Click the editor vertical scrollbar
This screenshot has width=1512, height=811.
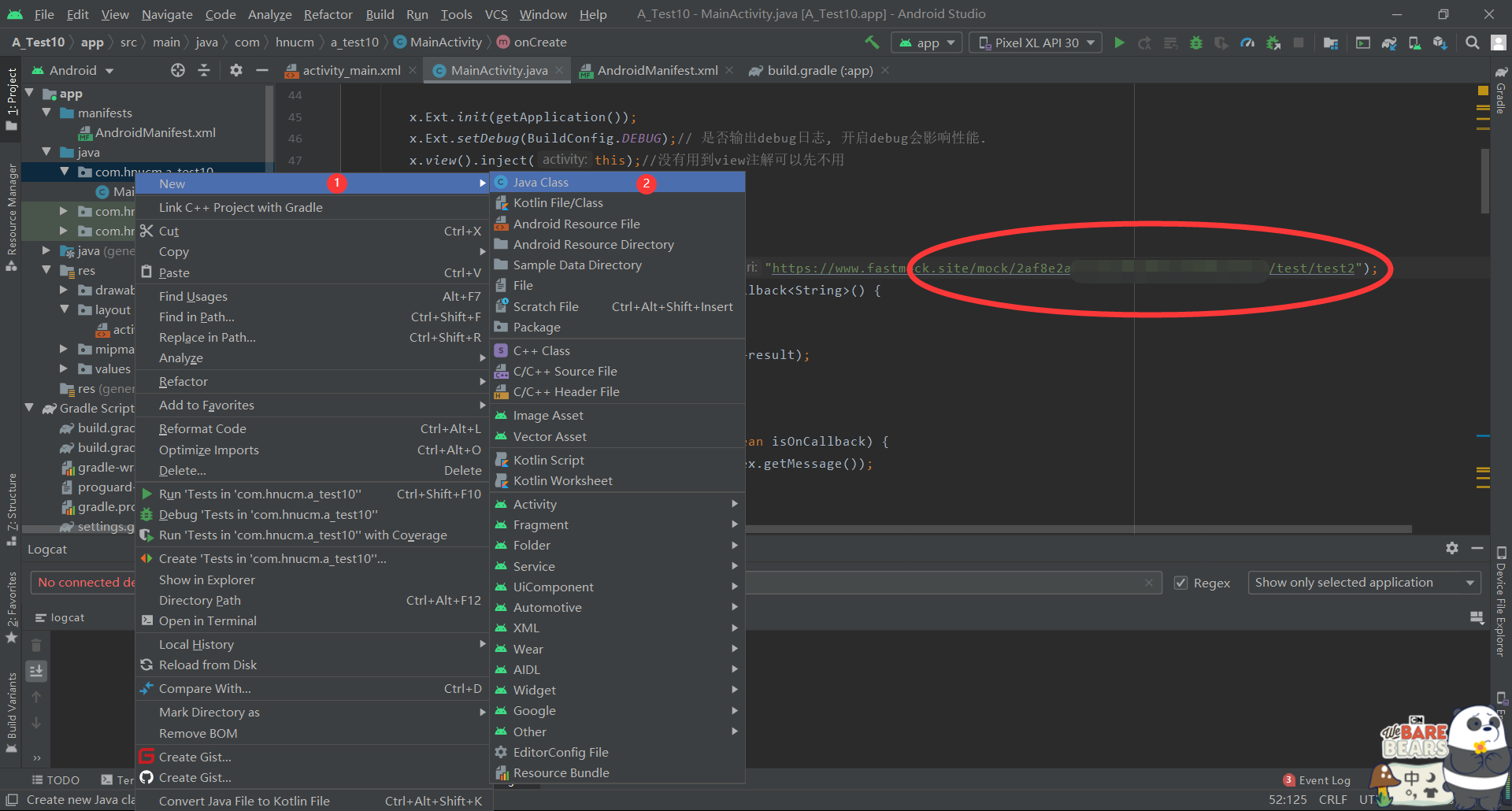click(1484, 181)
